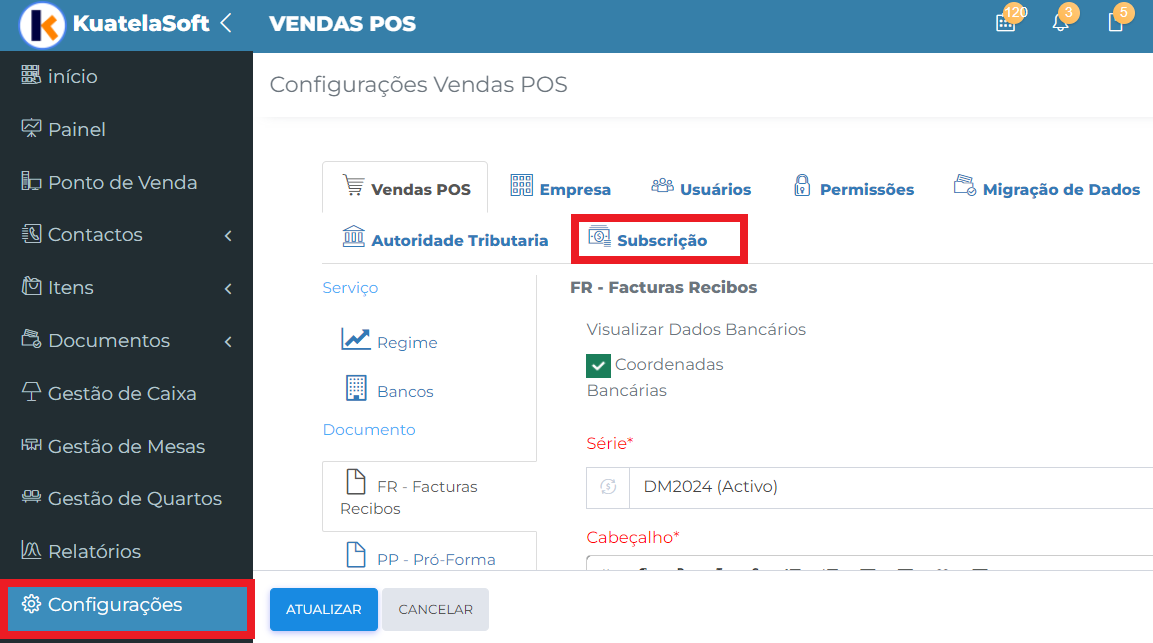This screenshot has width=1153, height=643.
Task: Click the CANCELAR button
Action: tap(435, 609)
